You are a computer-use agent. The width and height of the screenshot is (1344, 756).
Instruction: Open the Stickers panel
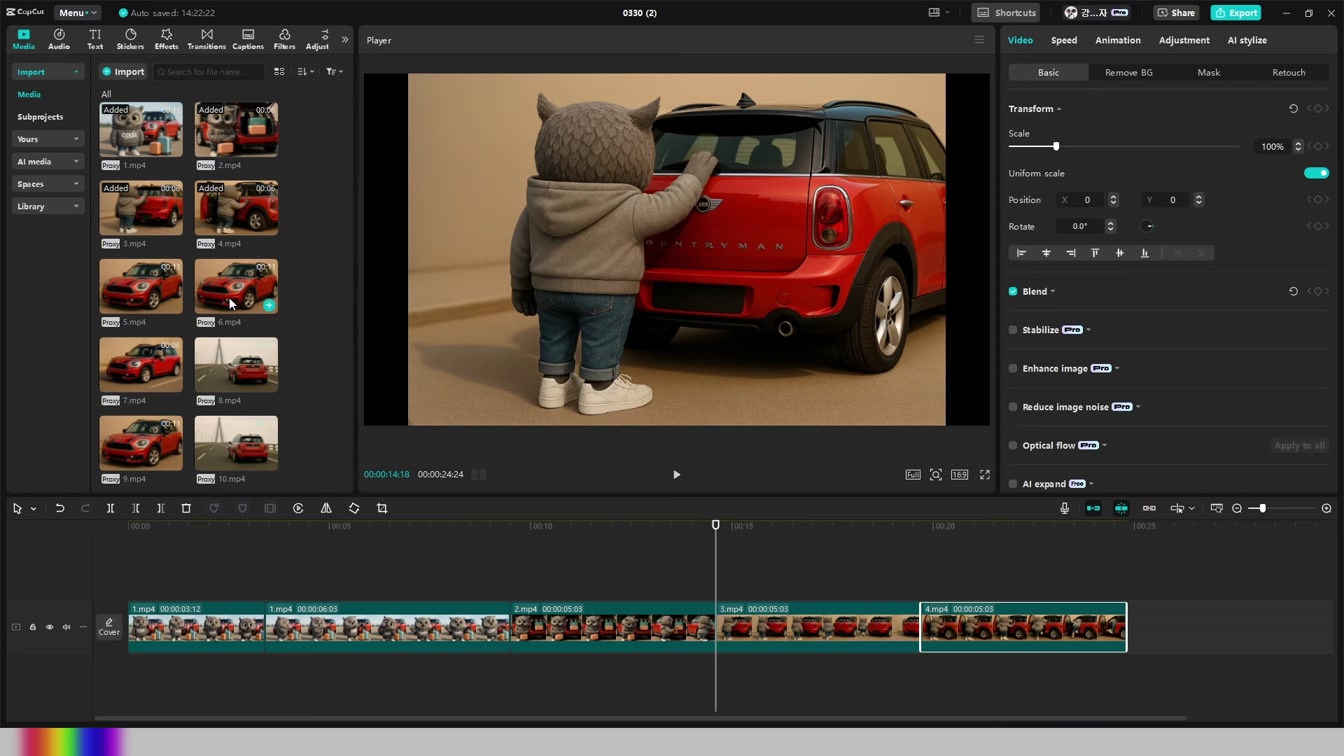coord(130,39)
